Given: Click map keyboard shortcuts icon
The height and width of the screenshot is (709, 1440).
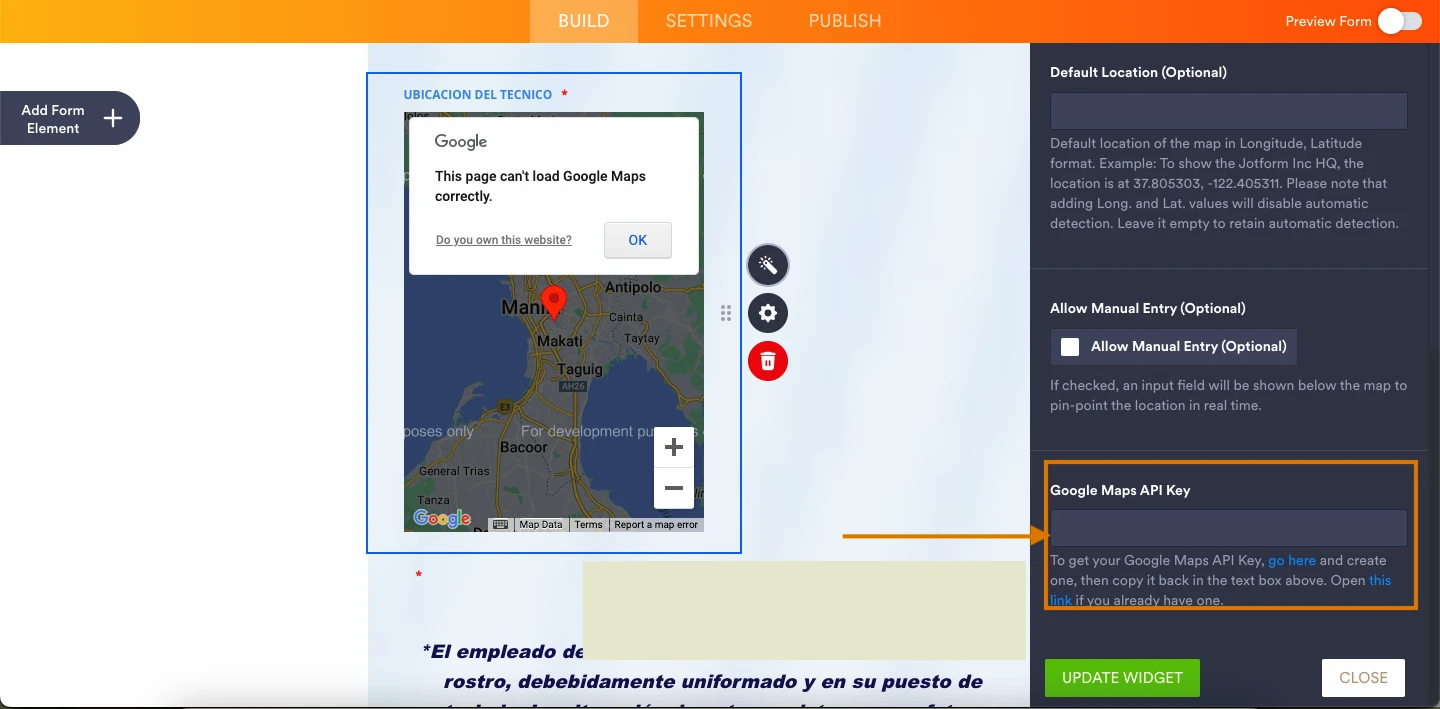Looking at the screenshot, I should (501, 525).
